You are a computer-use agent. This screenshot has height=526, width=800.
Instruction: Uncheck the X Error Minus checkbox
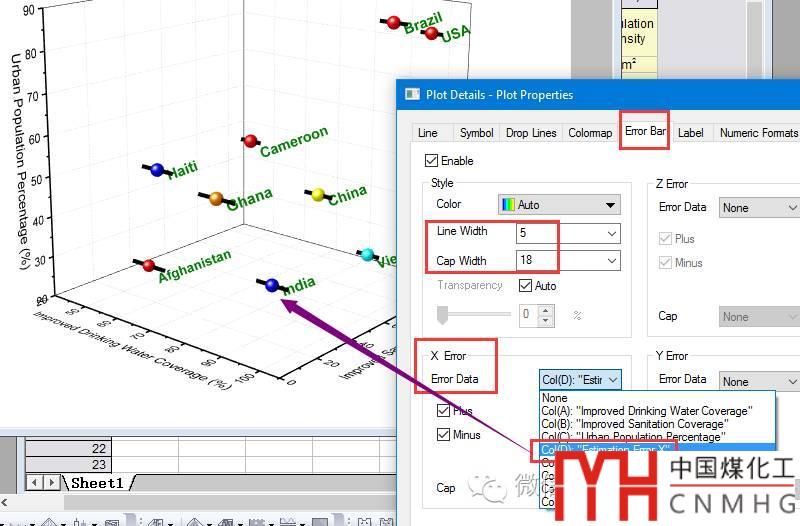(444, 435)
